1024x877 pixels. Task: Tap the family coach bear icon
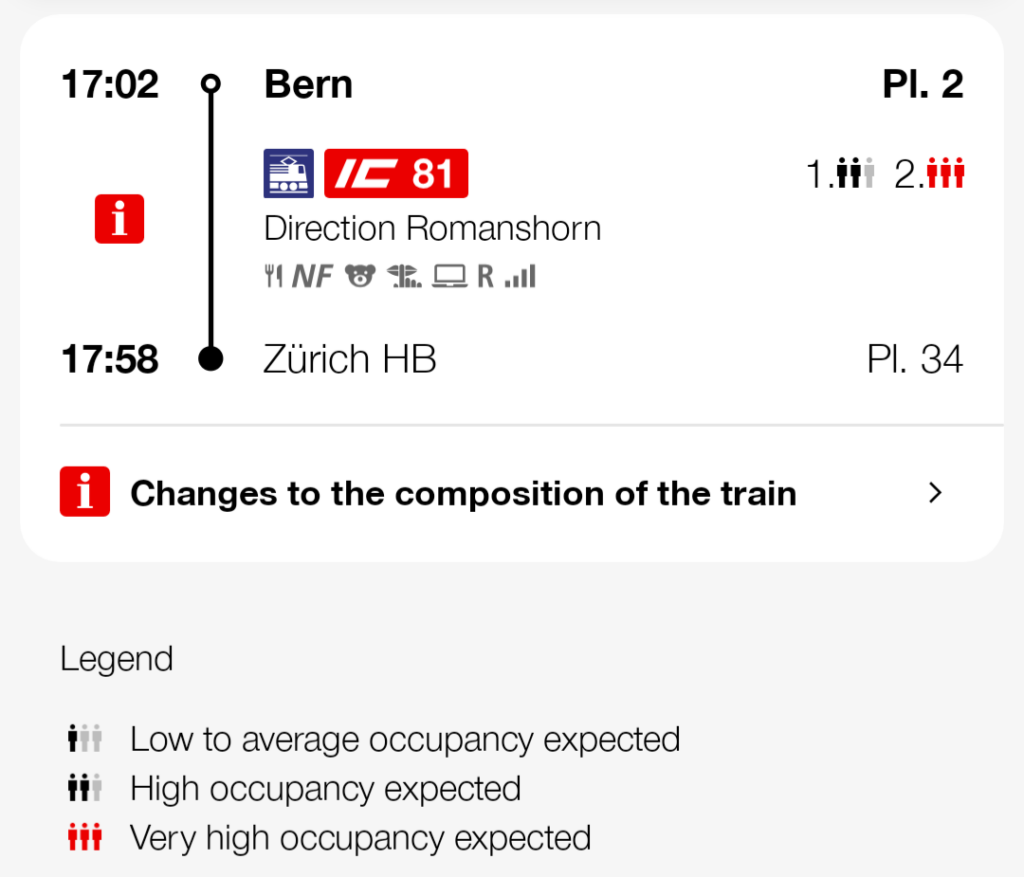(359, 277)
